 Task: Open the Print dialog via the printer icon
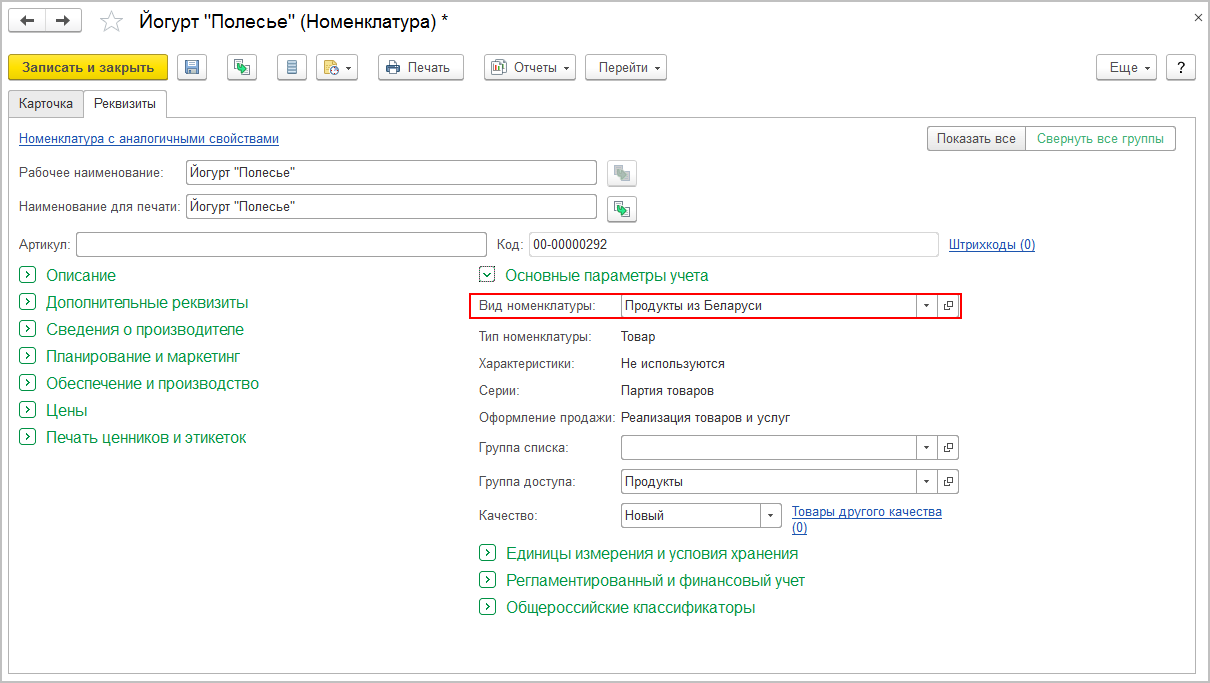(x=420, y=67)
